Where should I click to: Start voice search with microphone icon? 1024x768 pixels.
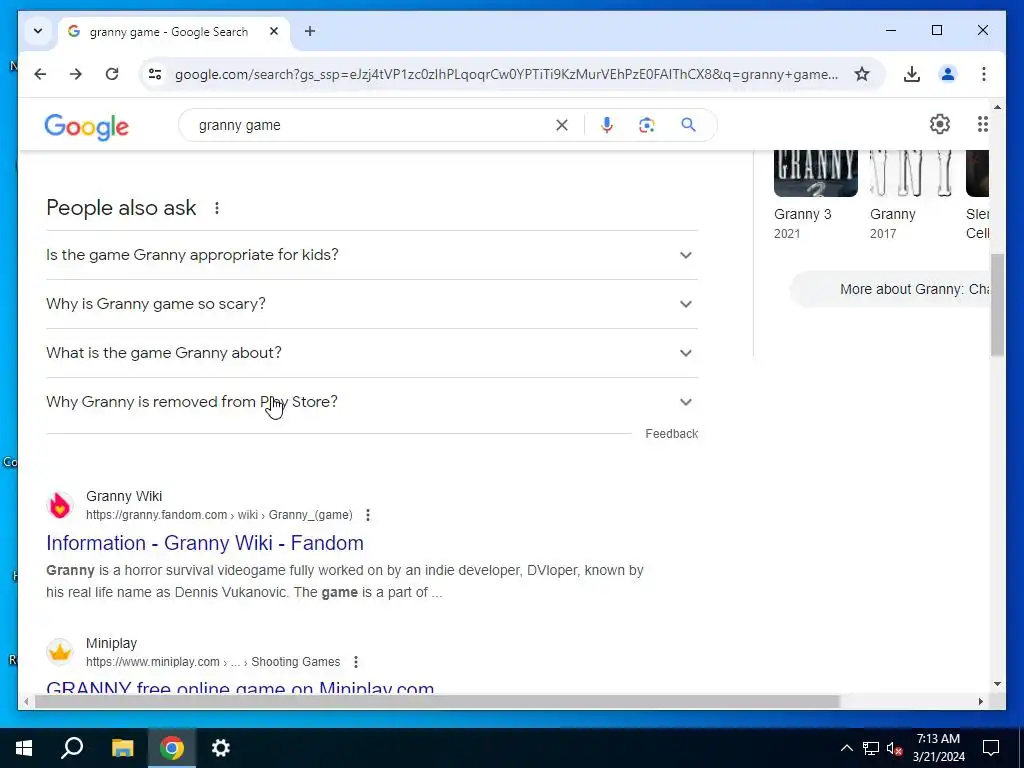pos(607,125)
